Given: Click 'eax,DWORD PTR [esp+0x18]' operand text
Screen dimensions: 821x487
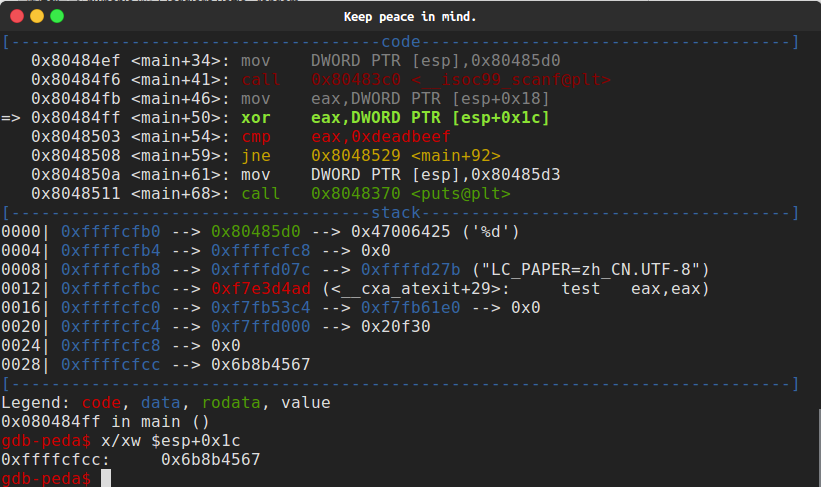Looking at the screenshot, I should (430, 98).
